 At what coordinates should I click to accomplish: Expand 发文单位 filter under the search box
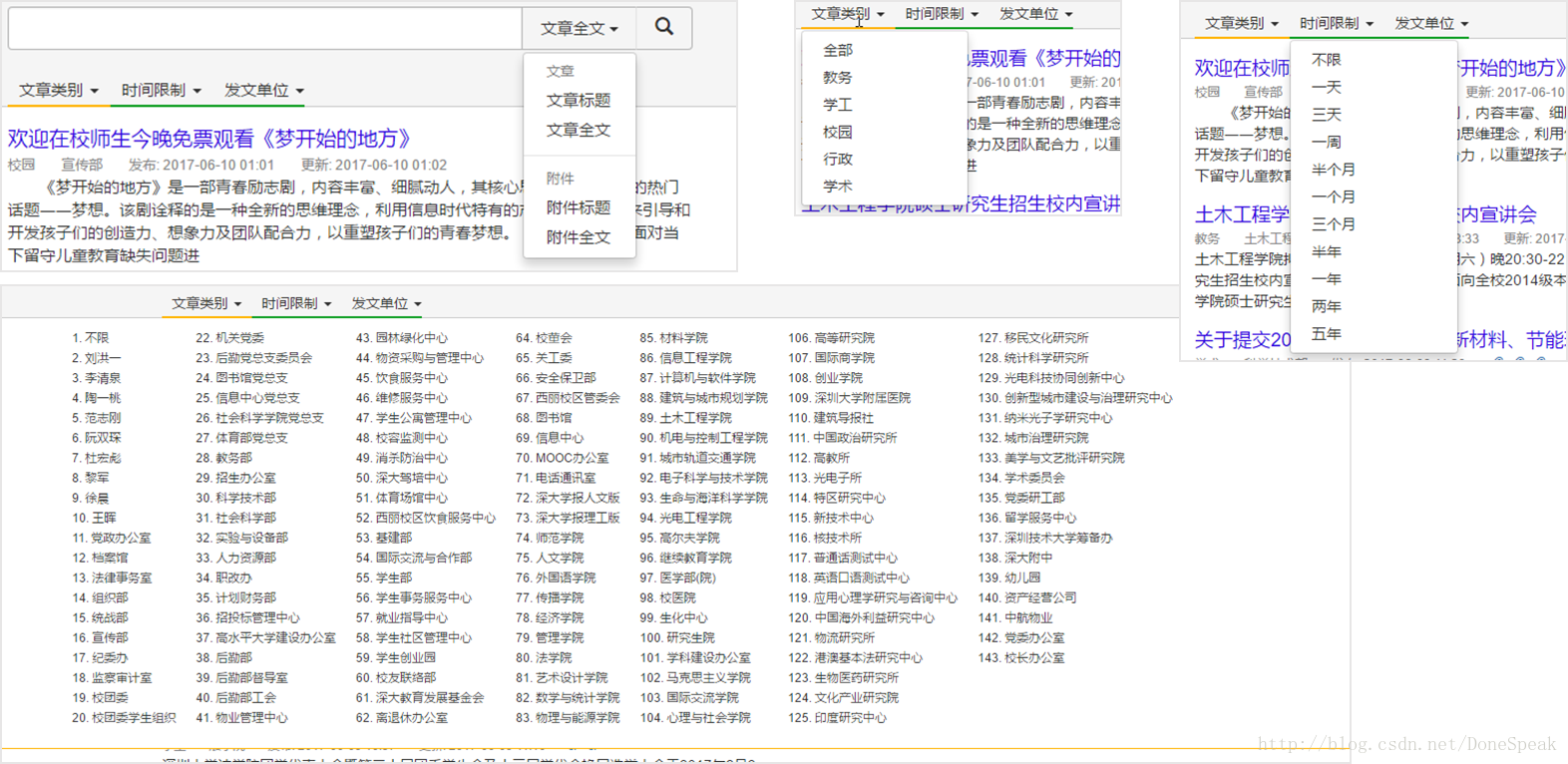click(x=264, y=90)
